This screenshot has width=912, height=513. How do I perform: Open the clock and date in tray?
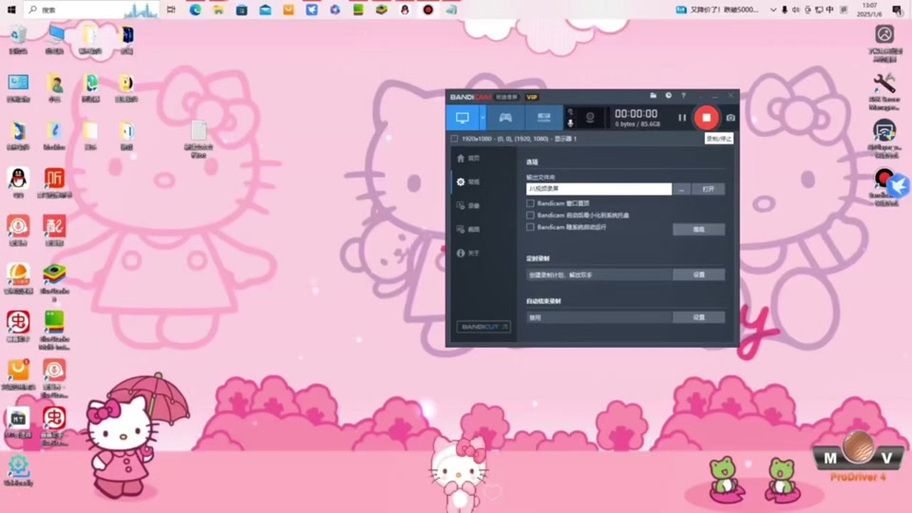tap(870, 9)
